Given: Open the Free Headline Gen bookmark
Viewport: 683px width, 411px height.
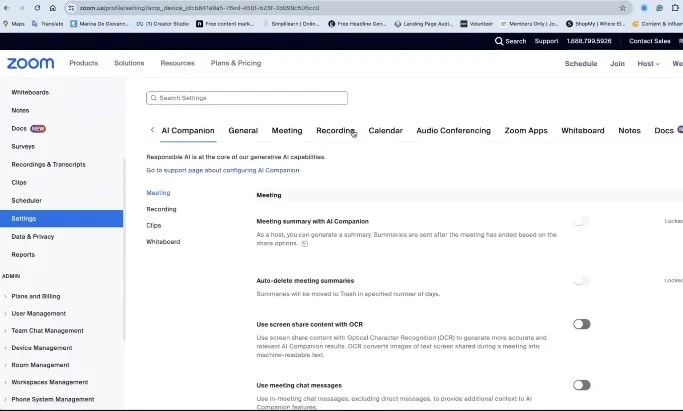Looking at the screenshot, I should click(357, 24).
